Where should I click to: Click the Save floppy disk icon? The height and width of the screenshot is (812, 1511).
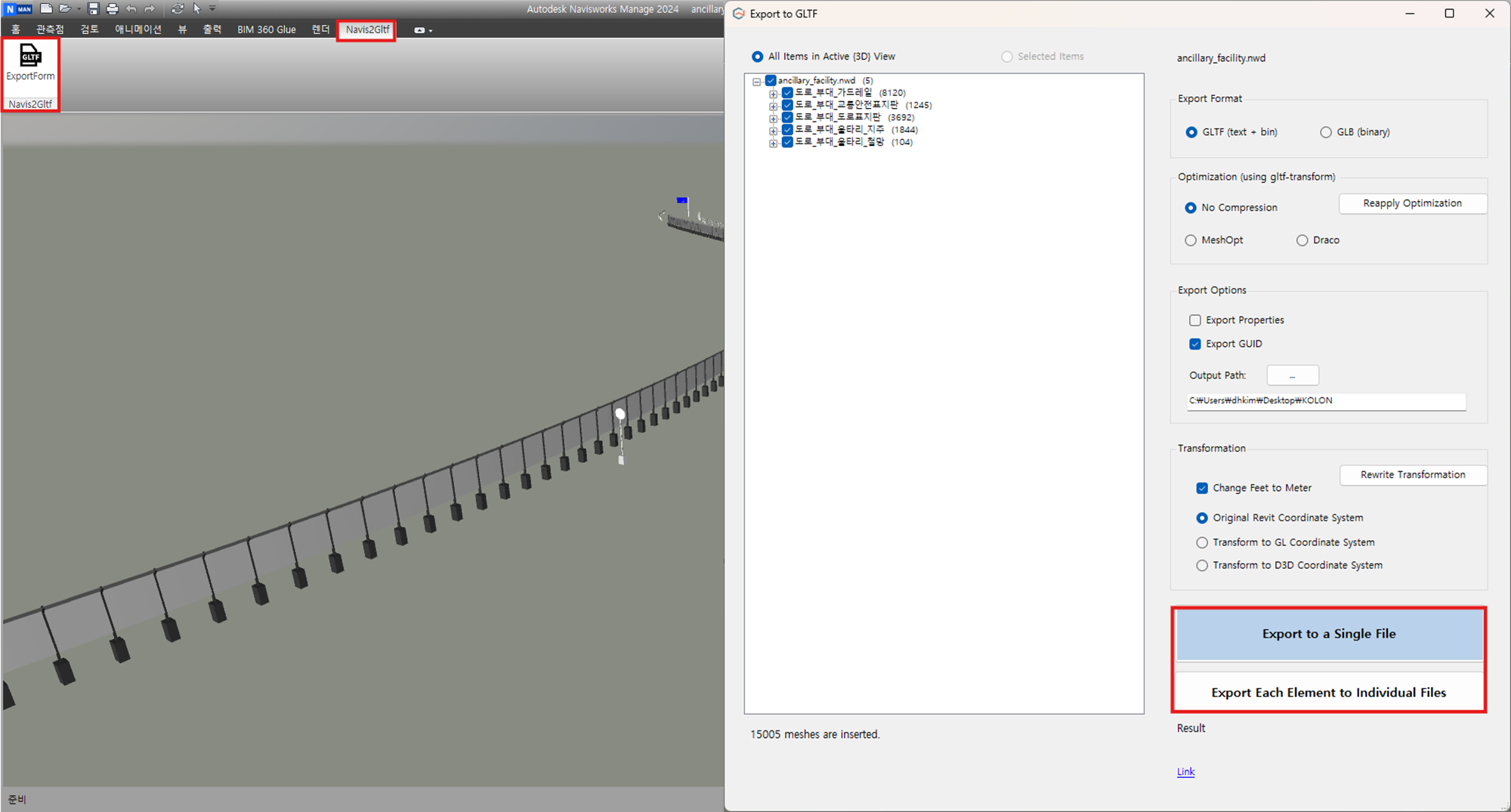click(94, 9)
